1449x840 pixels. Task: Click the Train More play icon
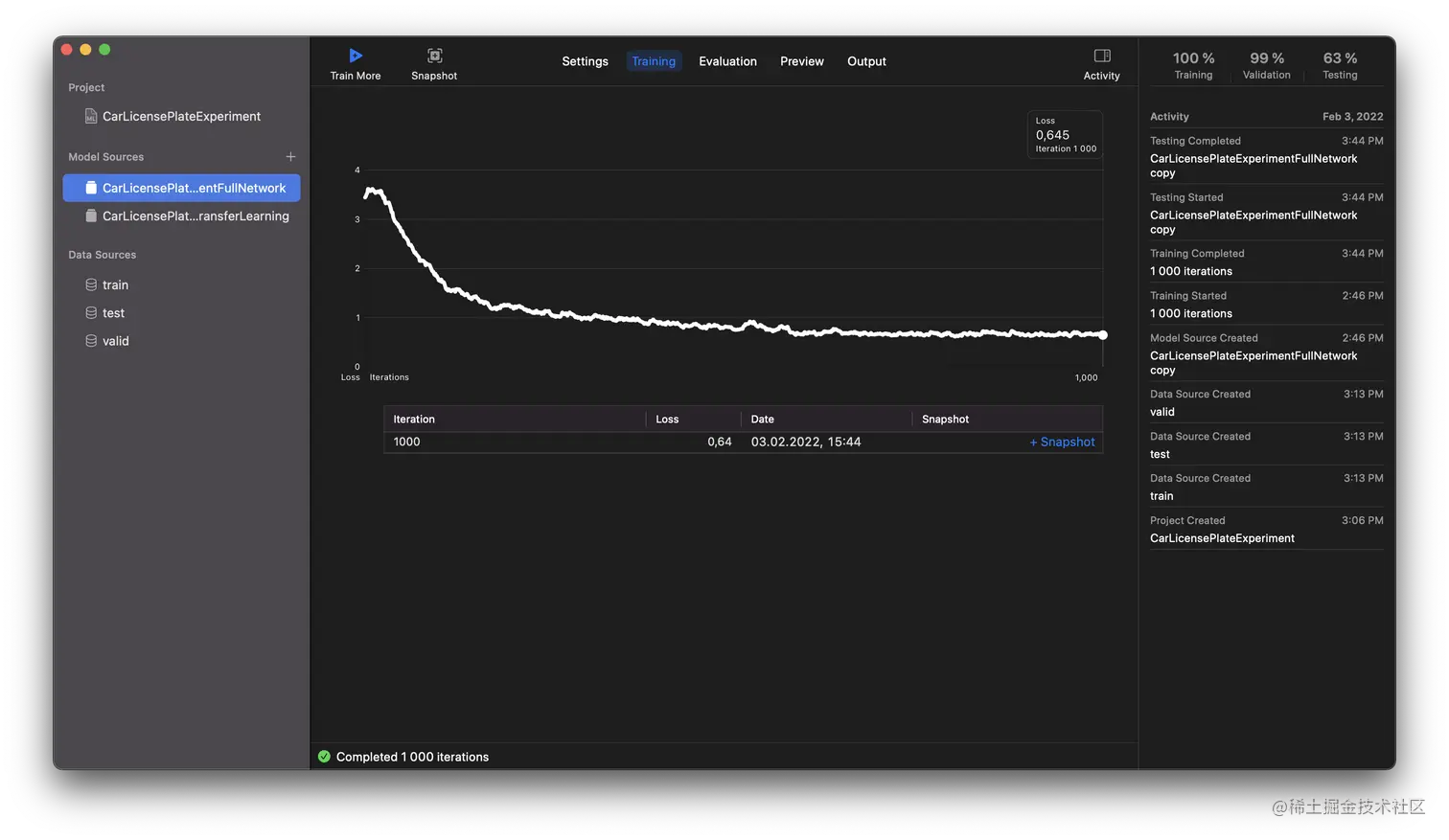(x=356, y=55)
